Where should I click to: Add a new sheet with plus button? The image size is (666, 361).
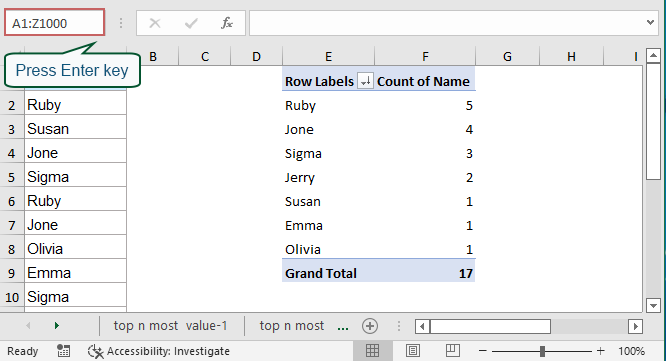click(x=370, y=326)
